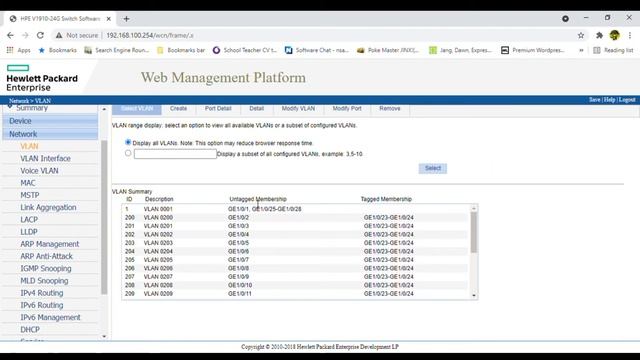Open Voice VLAN in sidebar

coord(39,171)
